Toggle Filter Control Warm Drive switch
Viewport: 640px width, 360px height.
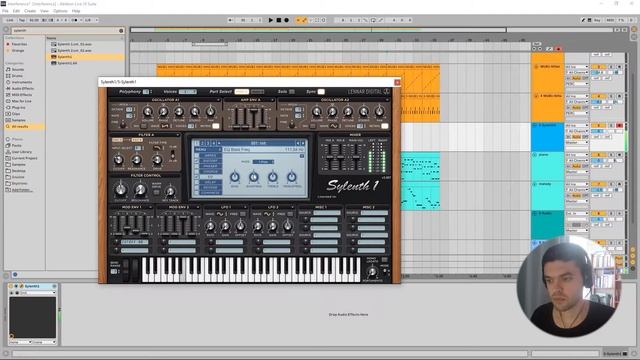pyautogui.click(x=156, y=192)
